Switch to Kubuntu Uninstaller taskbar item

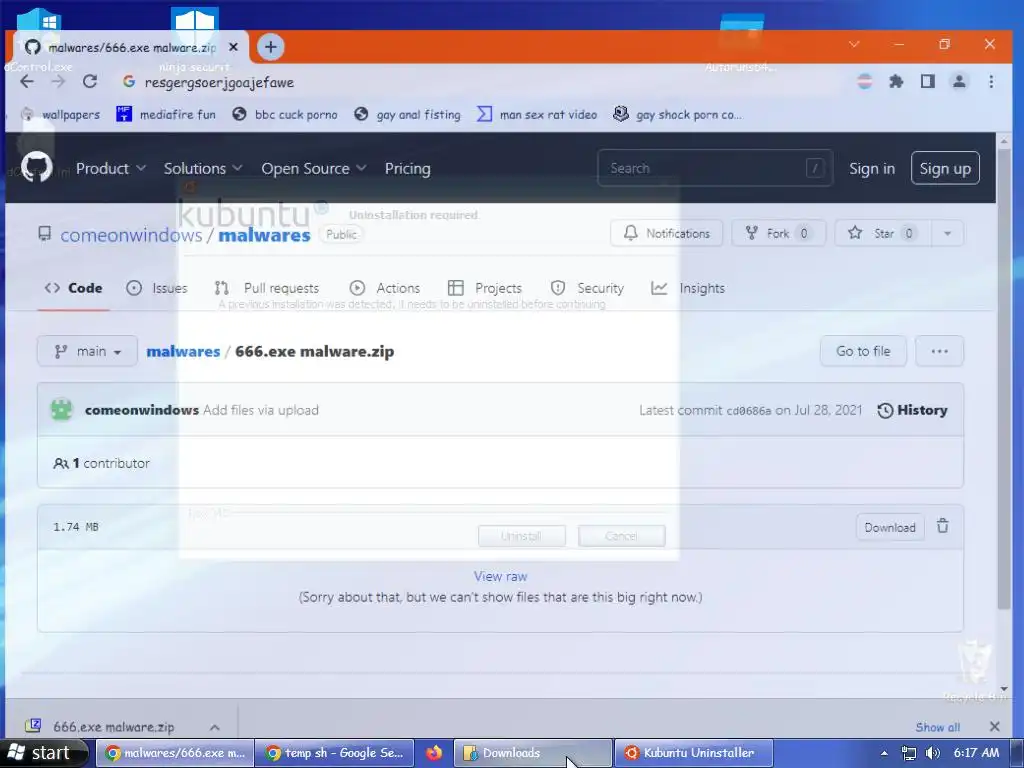tap(694, 753)
